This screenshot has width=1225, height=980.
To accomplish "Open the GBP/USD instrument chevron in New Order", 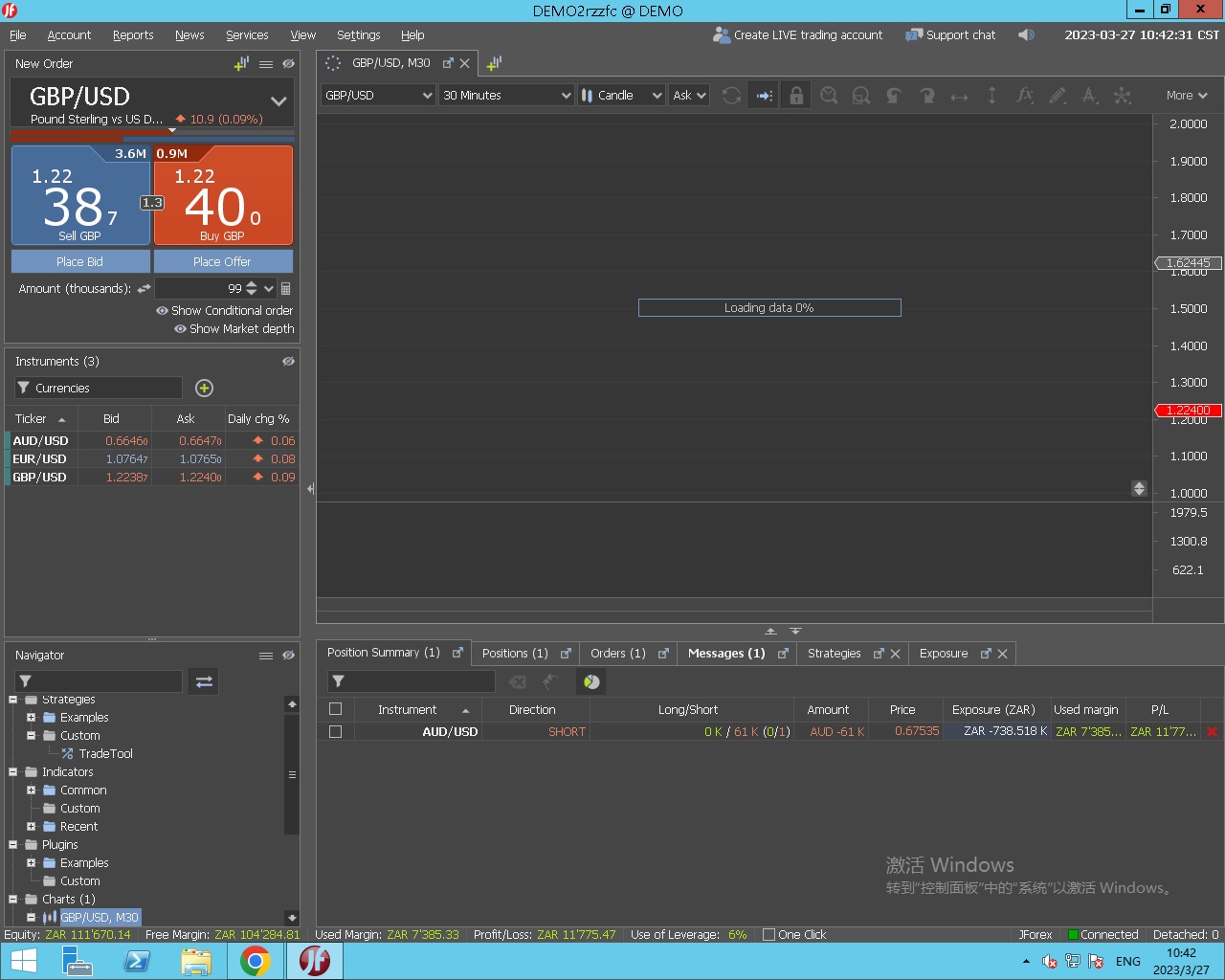I will [x=278, y=101].
